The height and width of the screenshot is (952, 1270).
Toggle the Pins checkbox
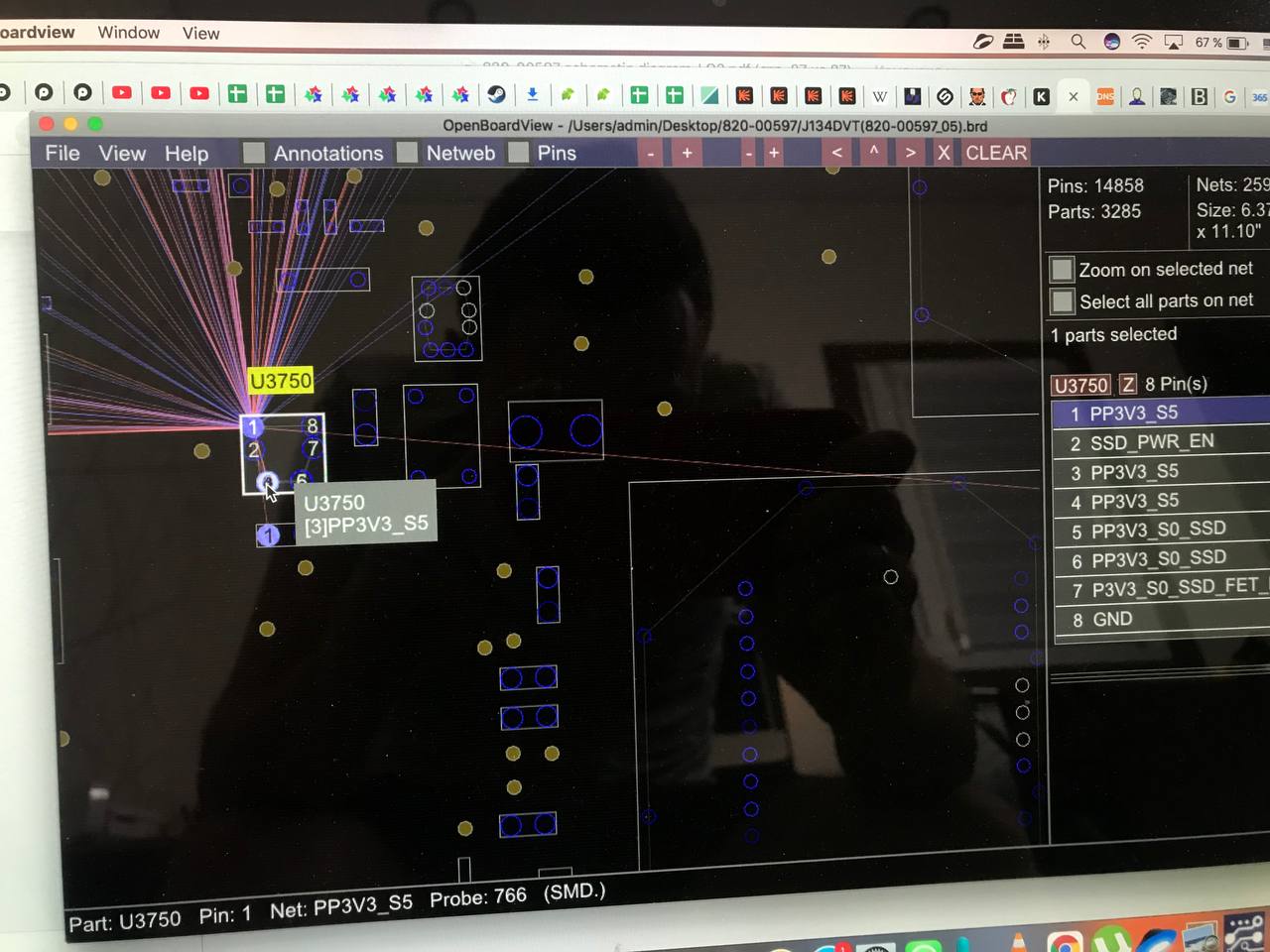(x=518, y=153)
